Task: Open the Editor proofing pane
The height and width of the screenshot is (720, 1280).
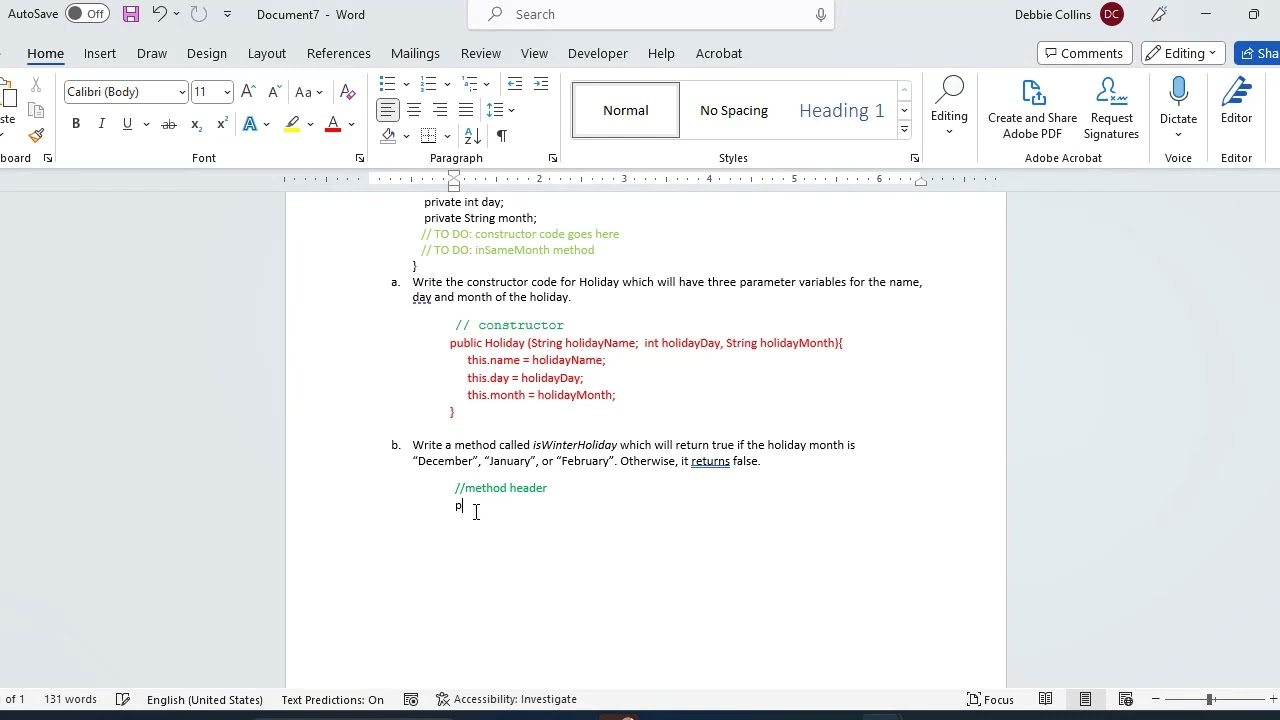Action: click(x=1236, y=102)
